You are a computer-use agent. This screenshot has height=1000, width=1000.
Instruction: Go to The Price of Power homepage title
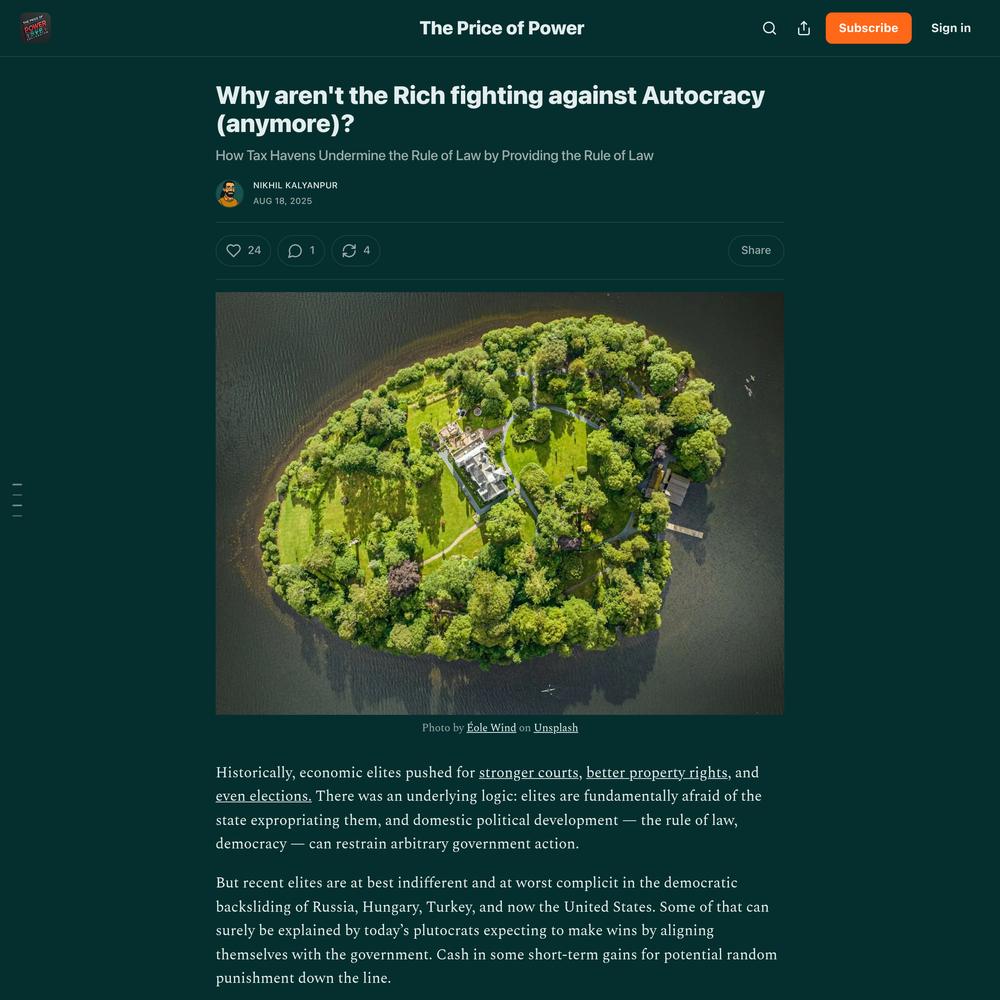click(x=502, y=28)
